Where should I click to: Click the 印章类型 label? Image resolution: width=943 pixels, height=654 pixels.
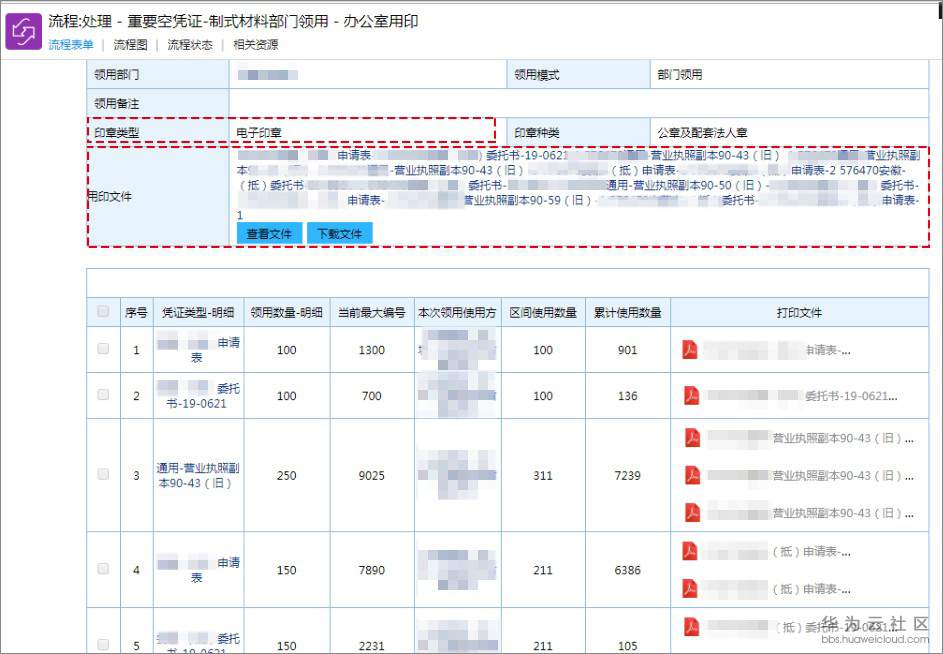coord(117,132)
